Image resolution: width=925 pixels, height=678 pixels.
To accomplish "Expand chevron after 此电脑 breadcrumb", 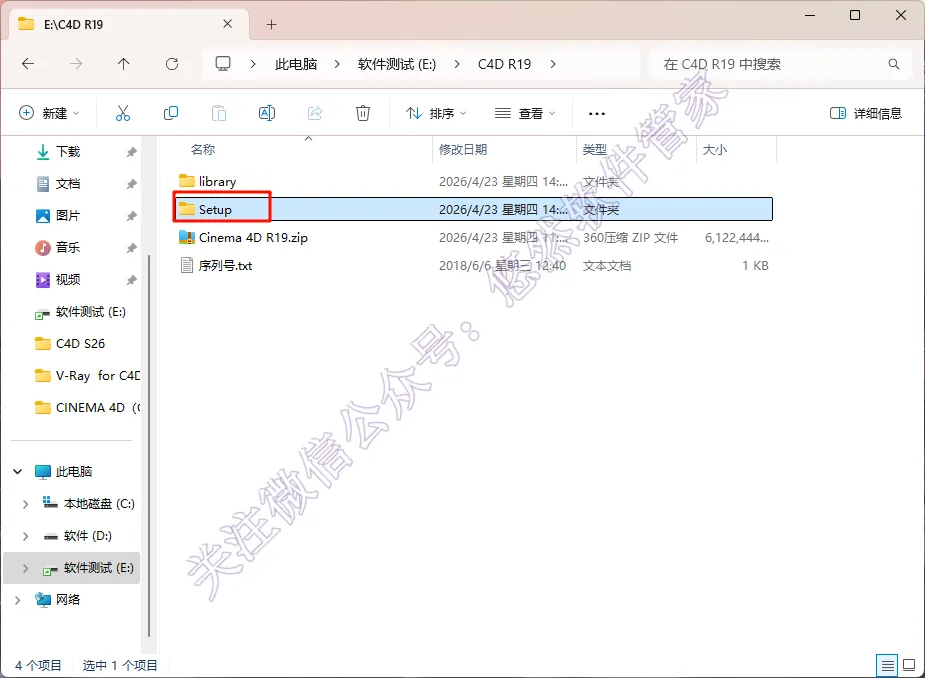I will coord(337,64).
